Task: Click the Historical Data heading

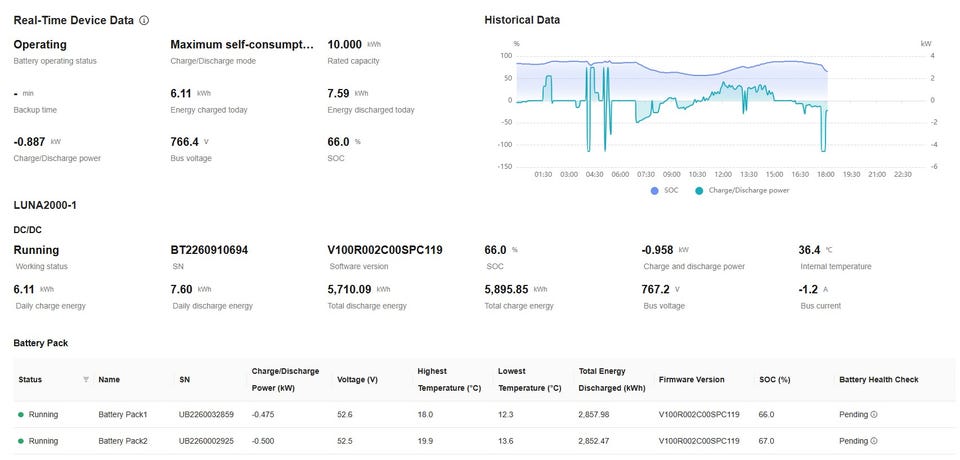Action: pyautogui.click(x=522, y=20)
